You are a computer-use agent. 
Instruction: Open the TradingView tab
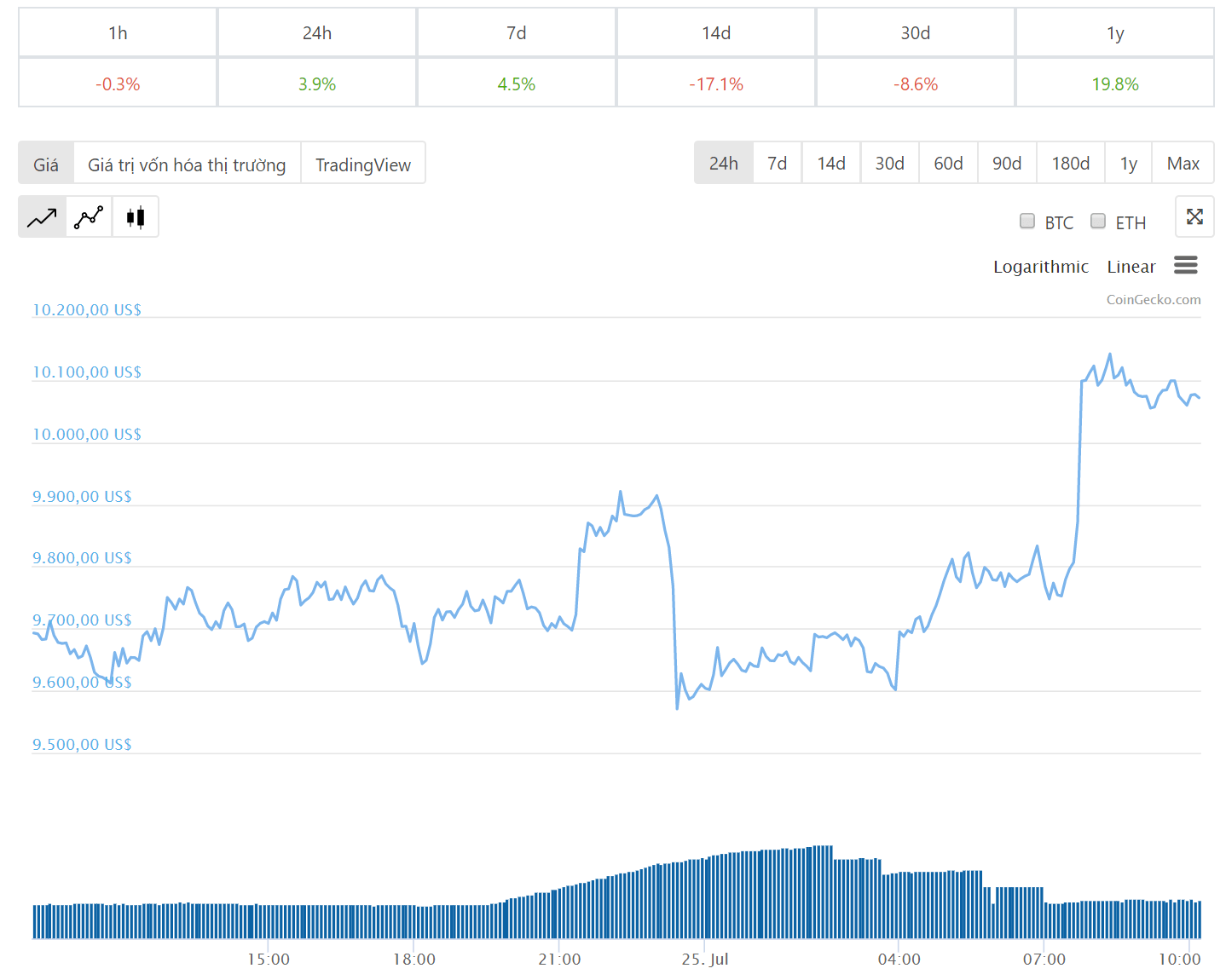pyautogui.click(x=363, y=164)
